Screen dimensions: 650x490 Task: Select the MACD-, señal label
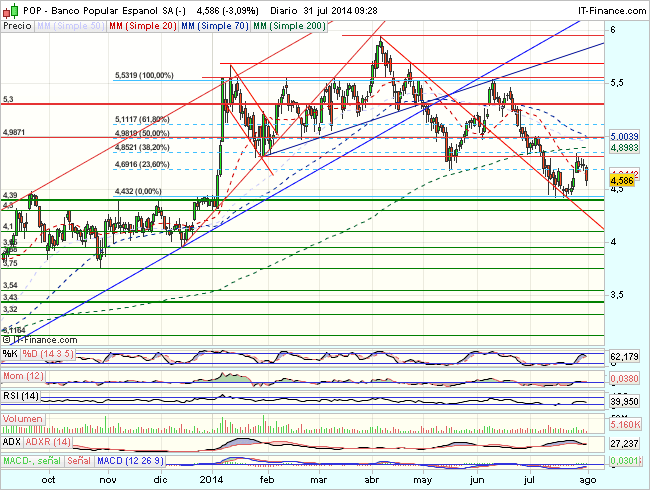[x=32, y=461]
